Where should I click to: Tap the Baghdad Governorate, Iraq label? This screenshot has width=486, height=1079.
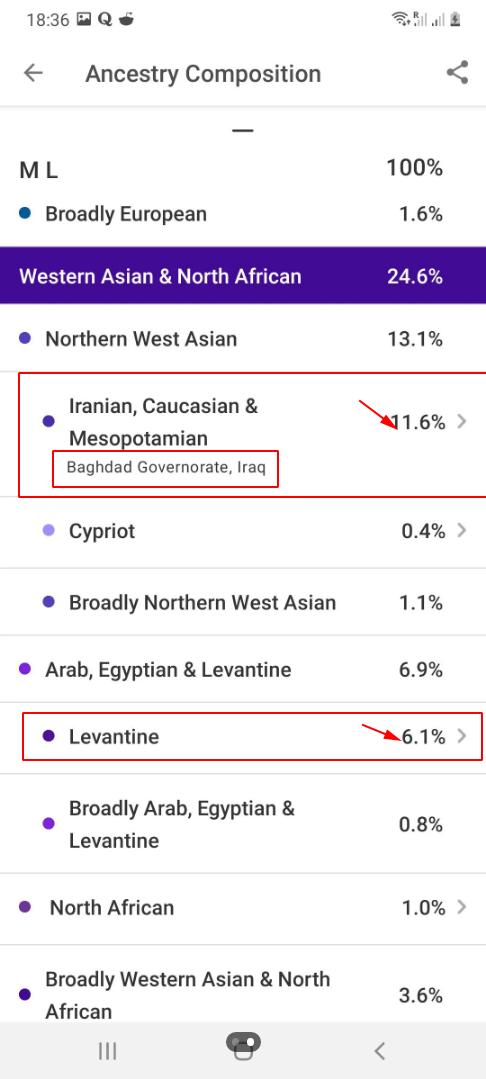click(166, 467)
